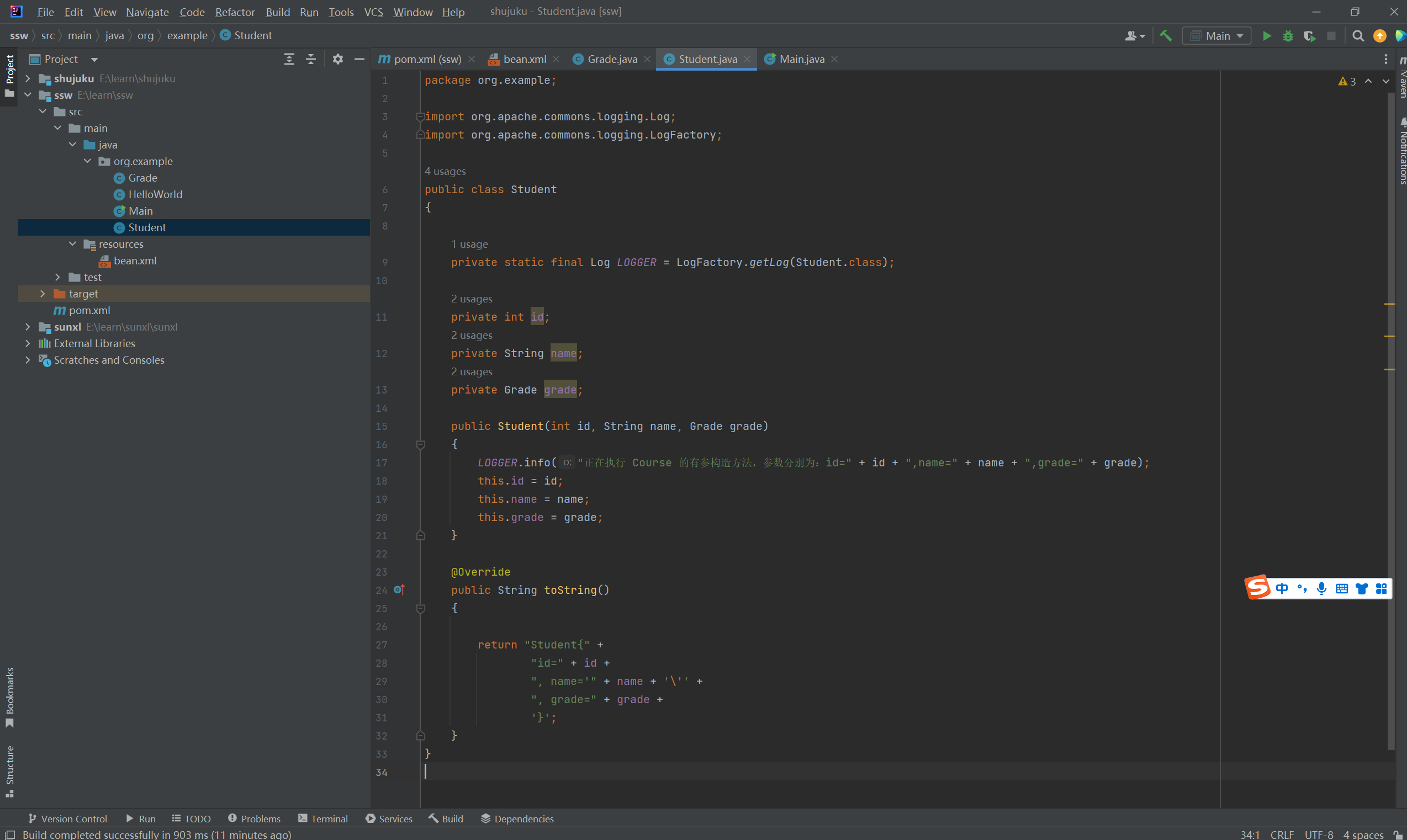Open Project panel settings gear icon

tap(338, 60)
